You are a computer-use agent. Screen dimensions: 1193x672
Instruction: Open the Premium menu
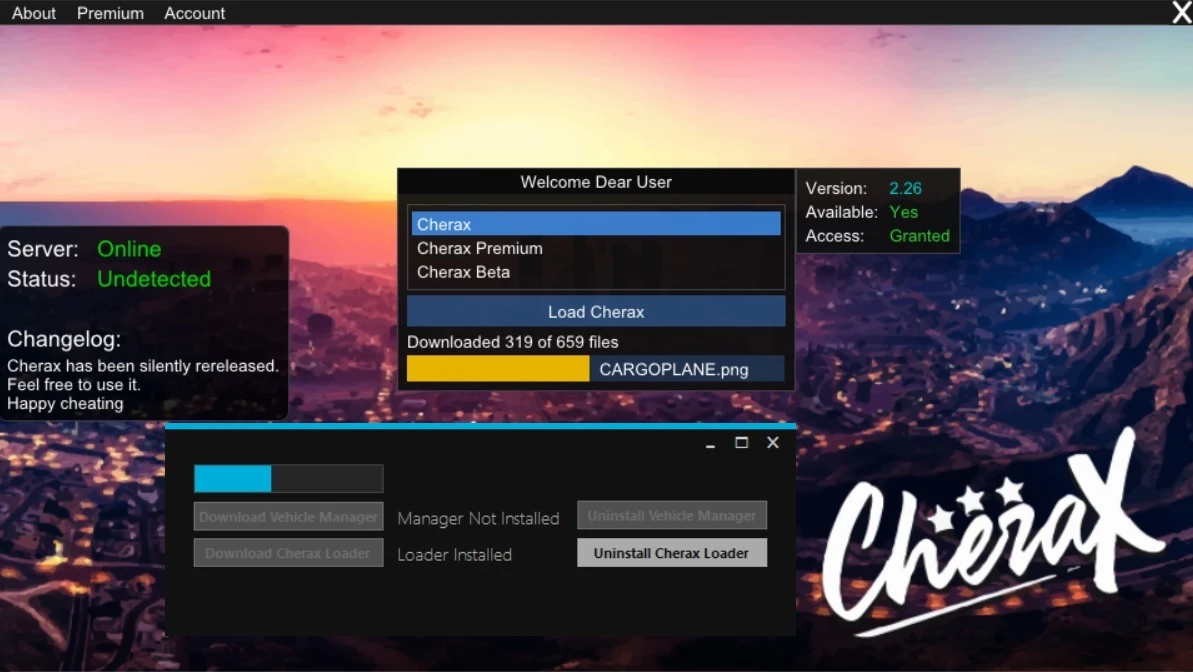point(110,13)
